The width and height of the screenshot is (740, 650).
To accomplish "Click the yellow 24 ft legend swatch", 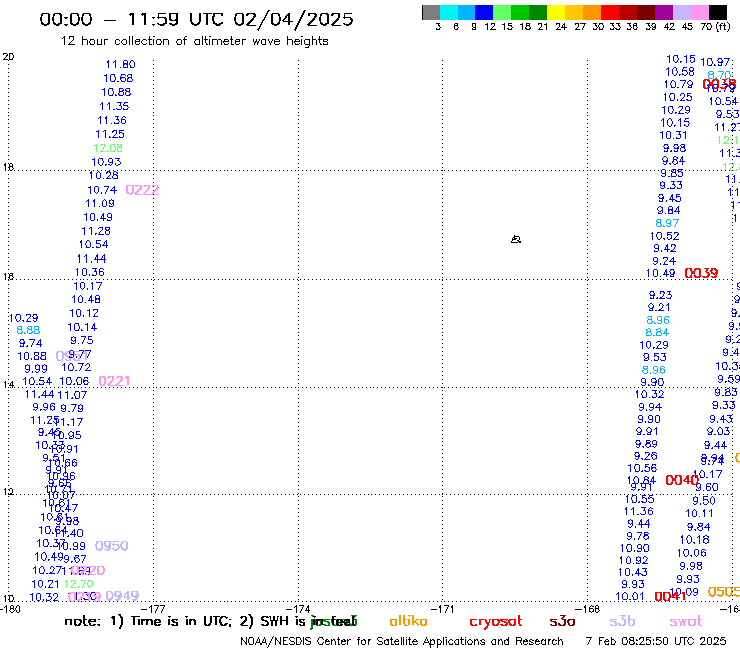I will tap(556, 12).
